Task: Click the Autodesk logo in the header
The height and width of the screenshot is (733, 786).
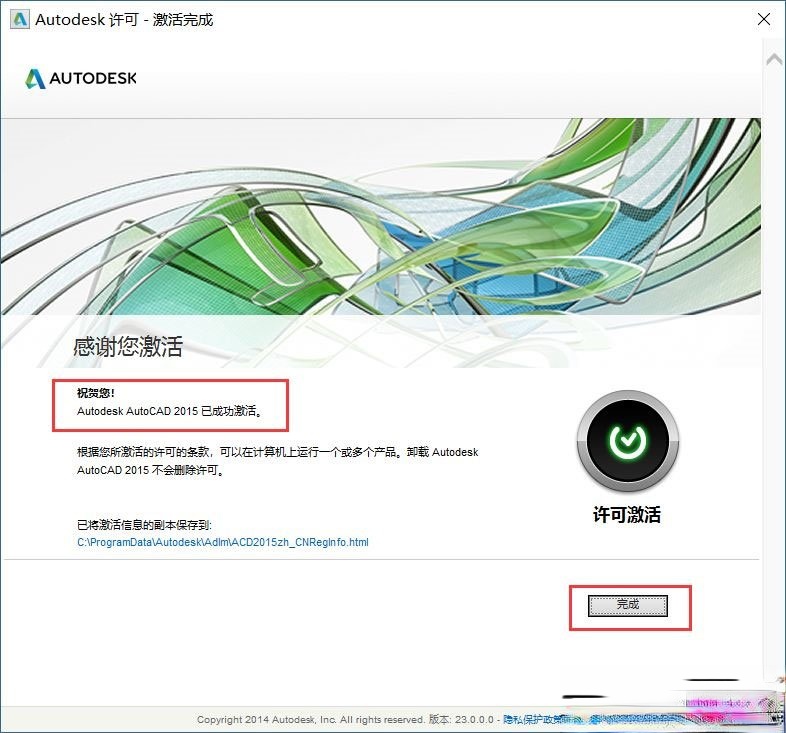Action: click(81, 78)
